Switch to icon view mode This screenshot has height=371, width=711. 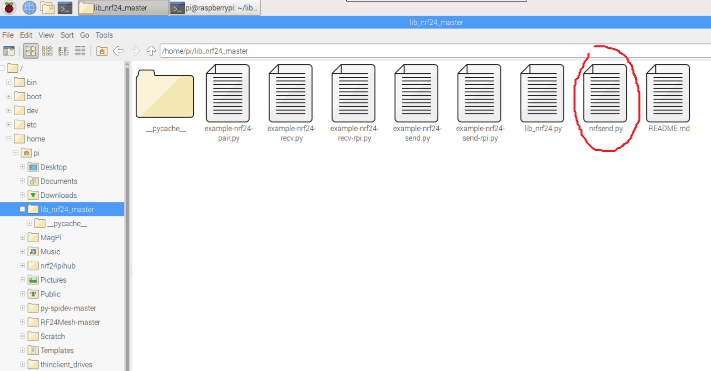tap(30, 51)
